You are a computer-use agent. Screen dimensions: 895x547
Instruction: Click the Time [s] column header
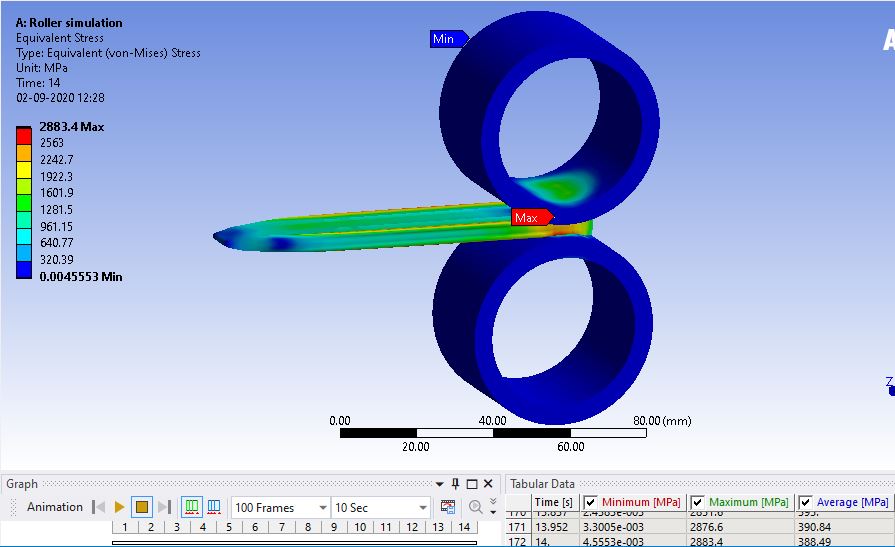coord(554,502)
